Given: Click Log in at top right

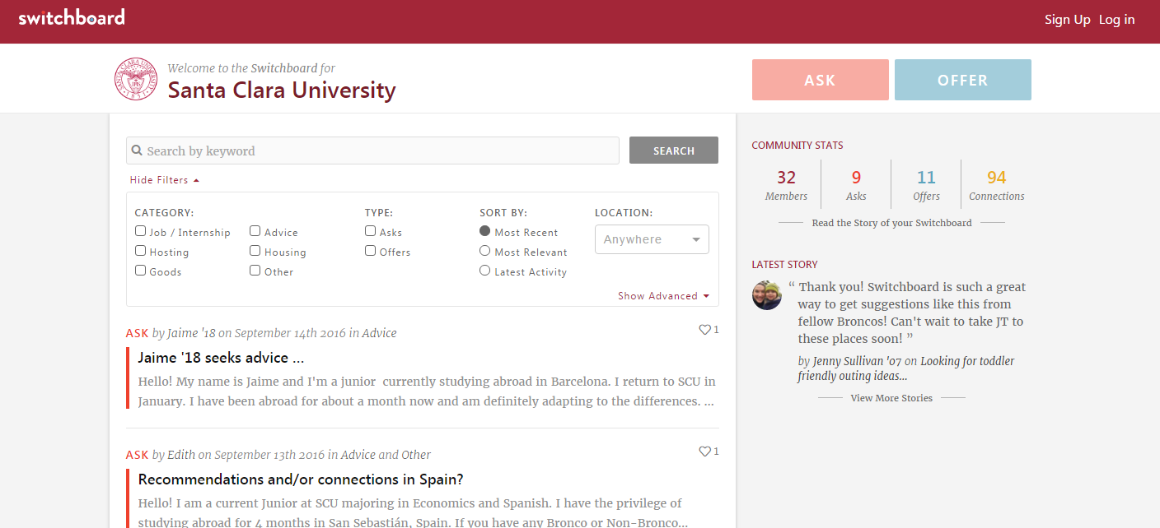Looking at the screenshot, I should coord(1116,20).
